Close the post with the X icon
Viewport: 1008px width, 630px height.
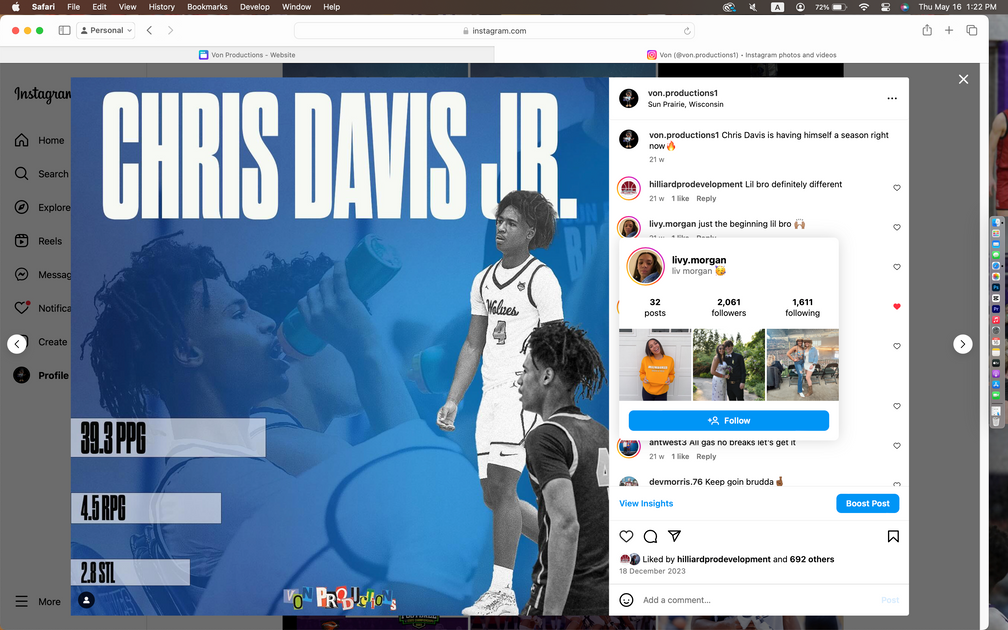click(963, 79)
